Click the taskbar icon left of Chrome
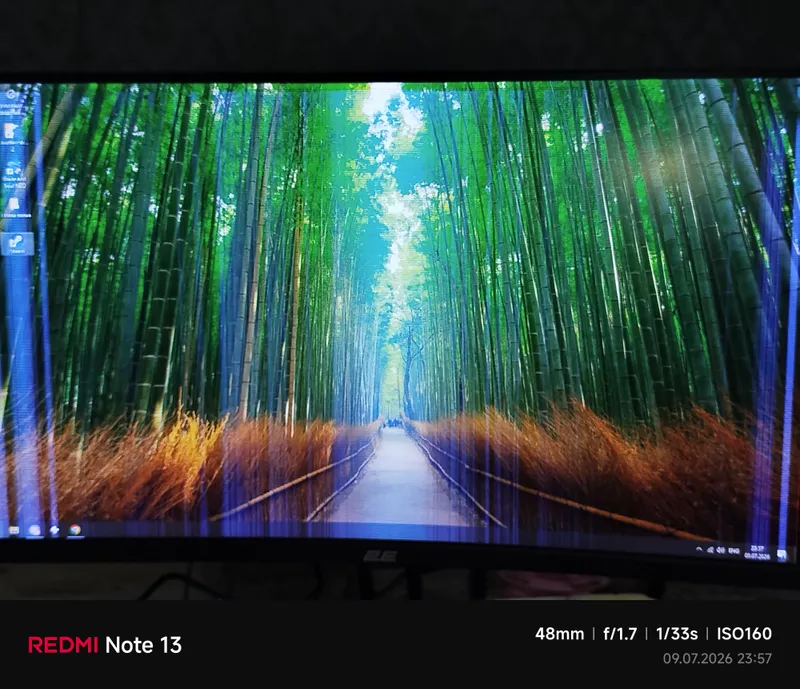 click(x=54, y=530)
